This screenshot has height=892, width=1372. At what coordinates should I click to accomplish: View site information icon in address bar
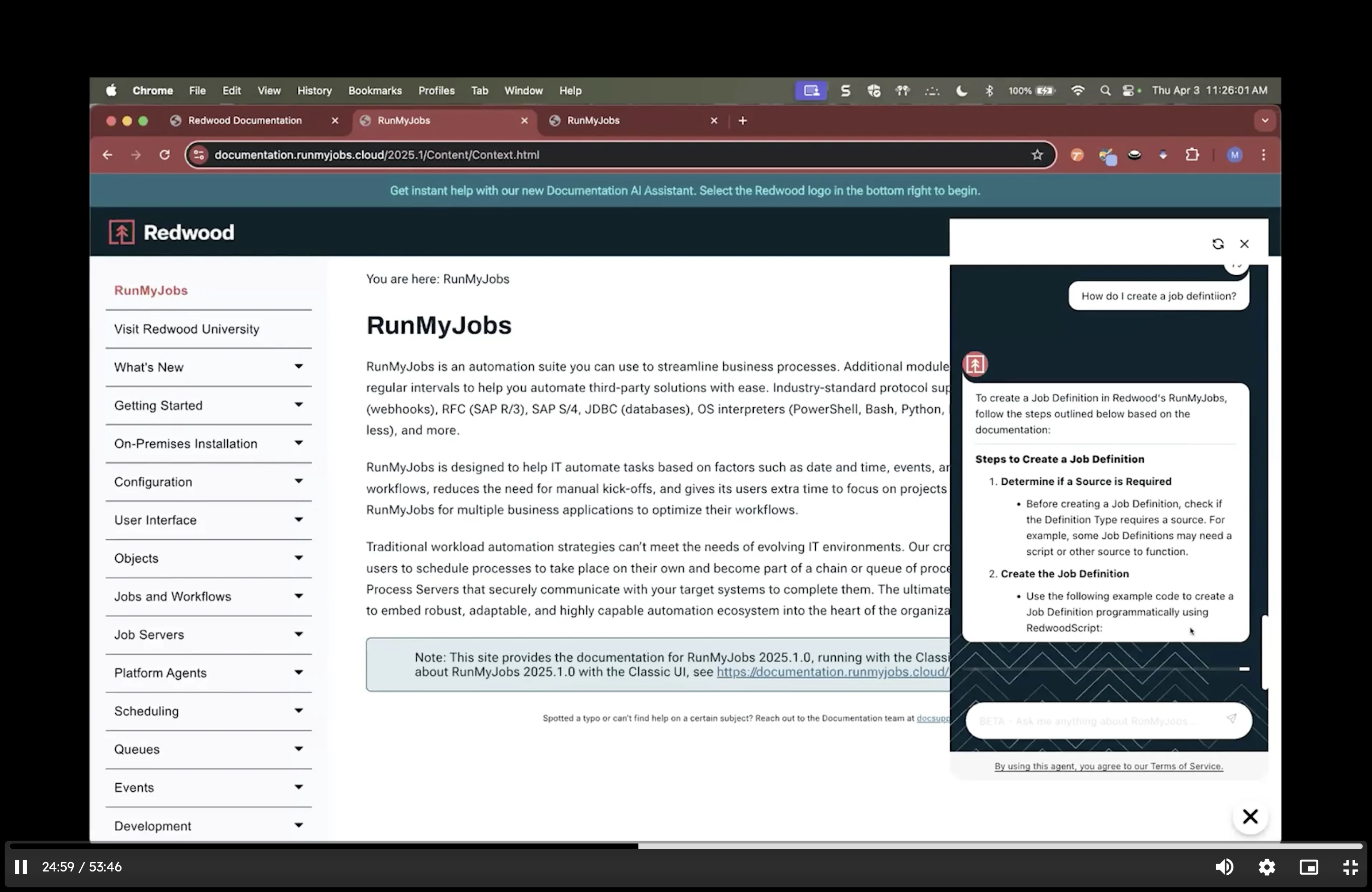coord(199,154)
